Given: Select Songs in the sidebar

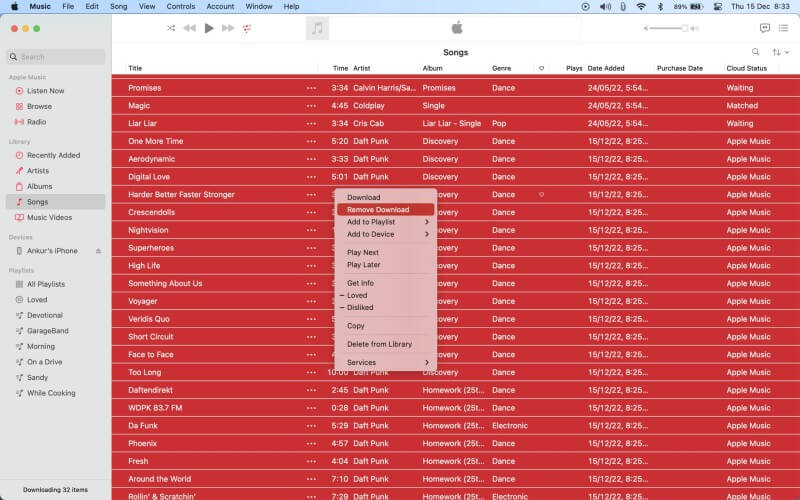Looking at the screenshot, I should pyautogui.click(x=56, y=202).
